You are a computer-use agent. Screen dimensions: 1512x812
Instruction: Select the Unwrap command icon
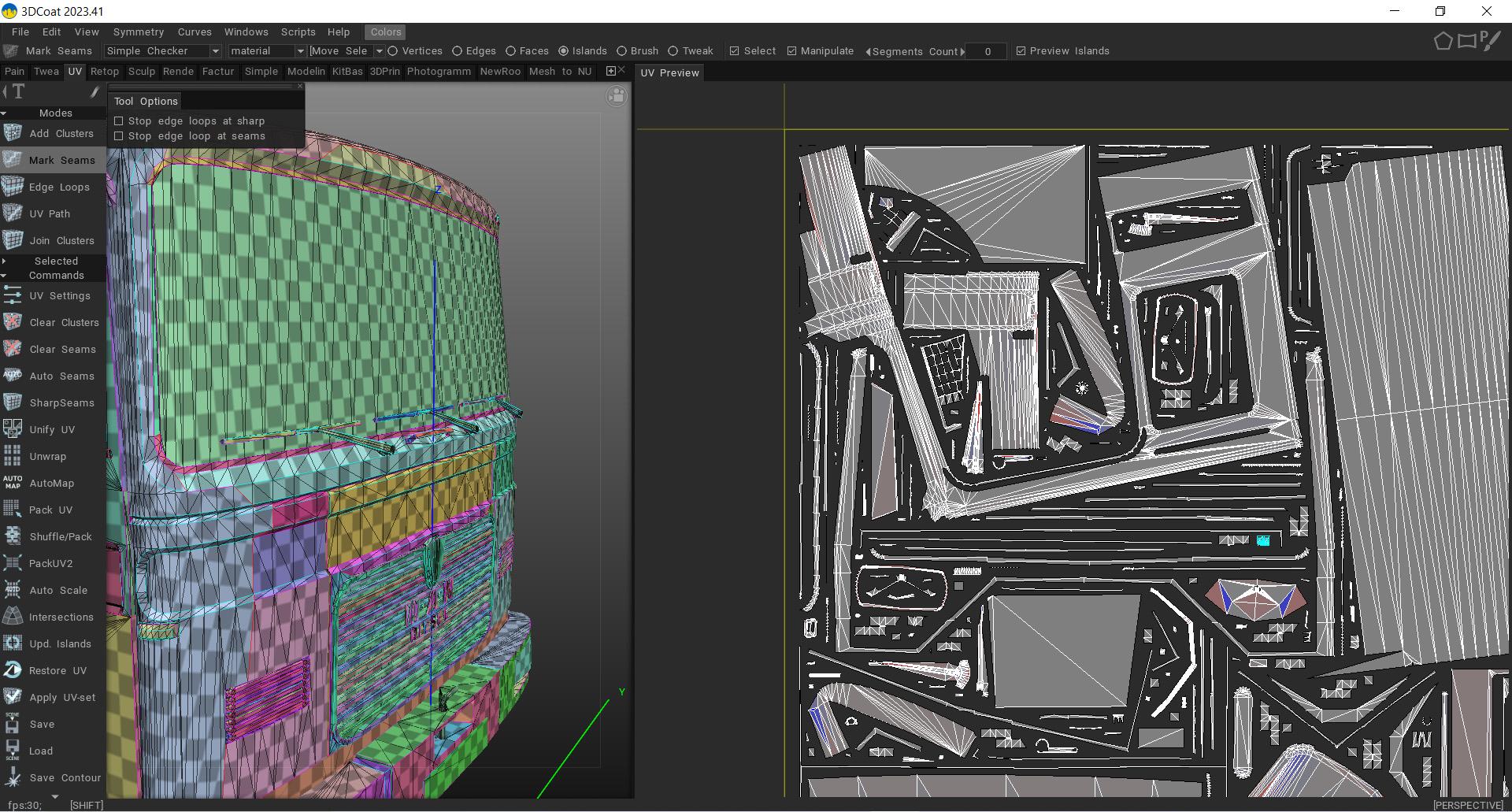13,456
